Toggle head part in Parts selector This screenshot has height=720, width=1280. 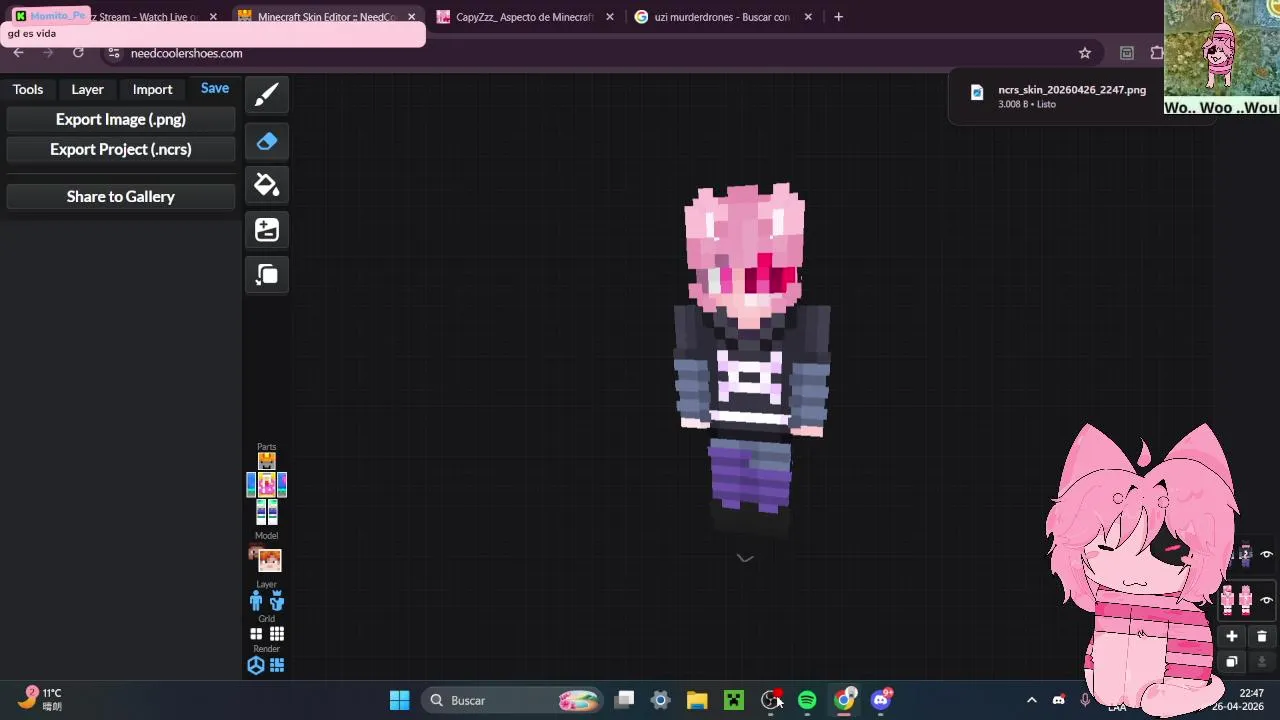point(267,461)
